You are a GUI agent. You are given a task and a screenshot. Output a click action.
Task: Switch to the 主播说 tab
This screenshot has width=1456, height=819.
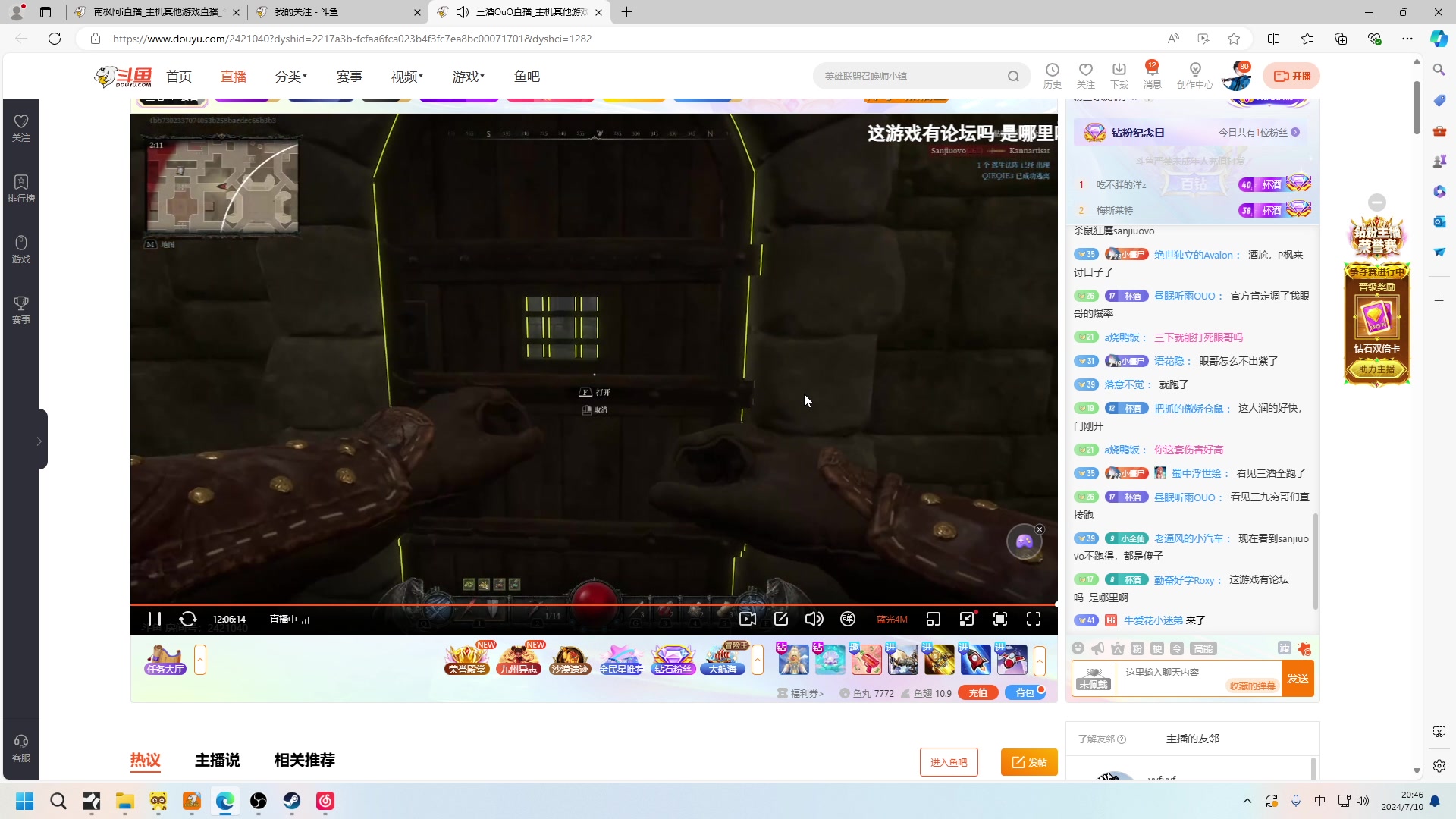218,761
